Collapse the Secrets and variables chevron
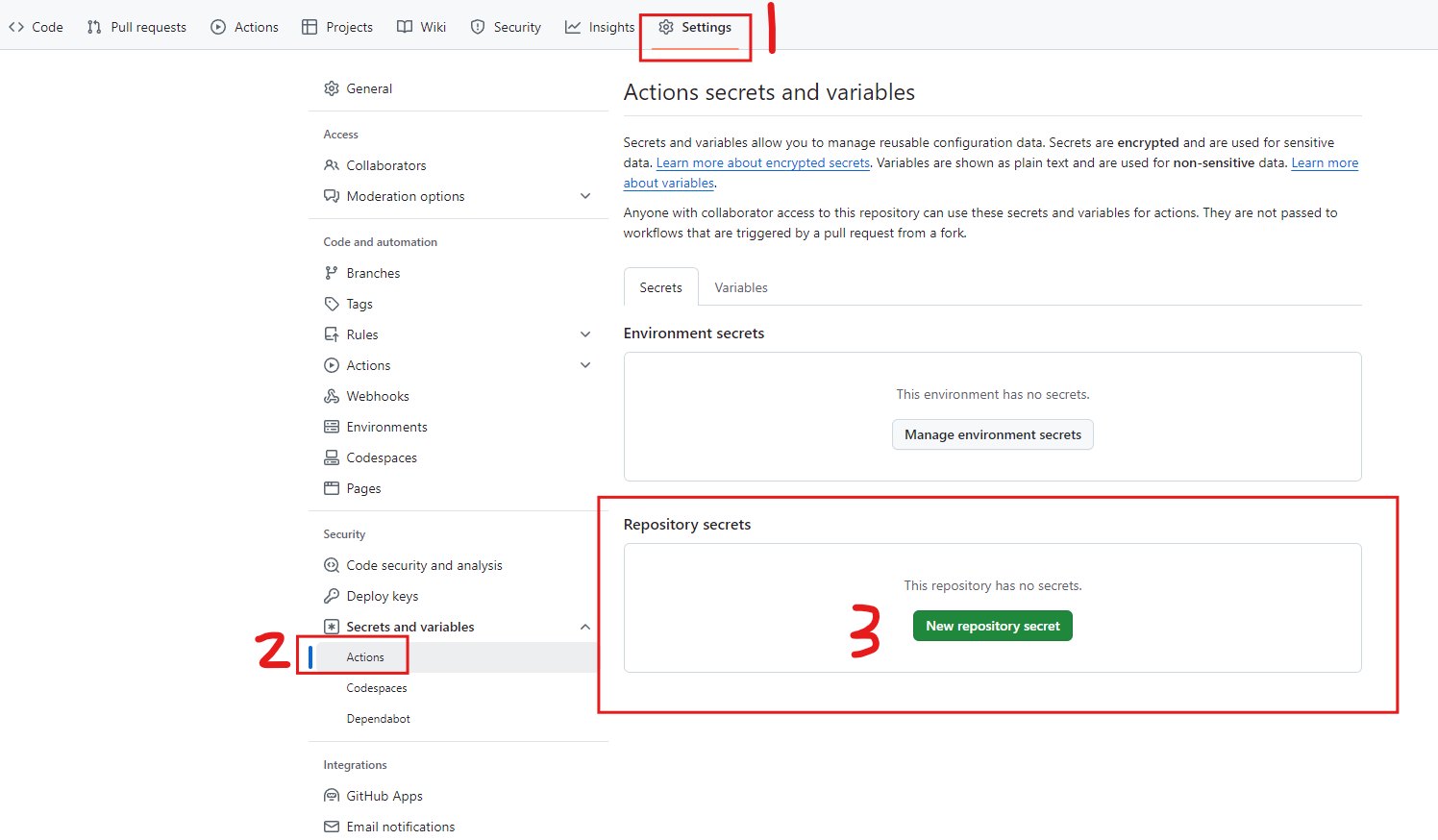Image resolution: width=1438 pixels, height=840 pixels. pyautogui.click(x=585, y=627)
